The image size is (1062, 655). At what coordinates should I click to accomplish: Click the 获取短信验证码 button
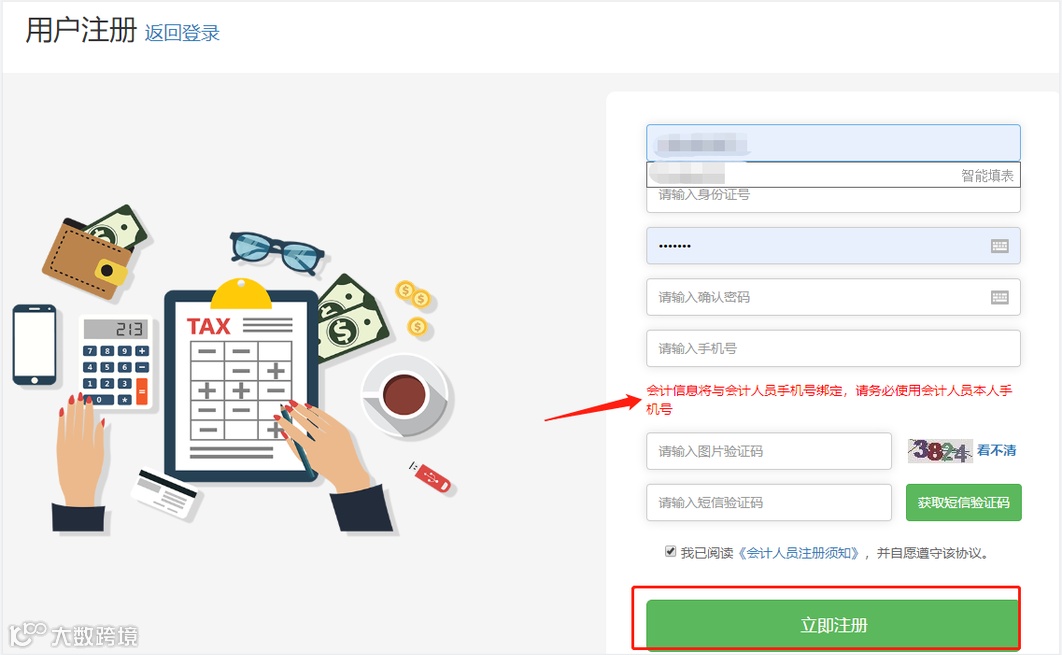(963, 503)
